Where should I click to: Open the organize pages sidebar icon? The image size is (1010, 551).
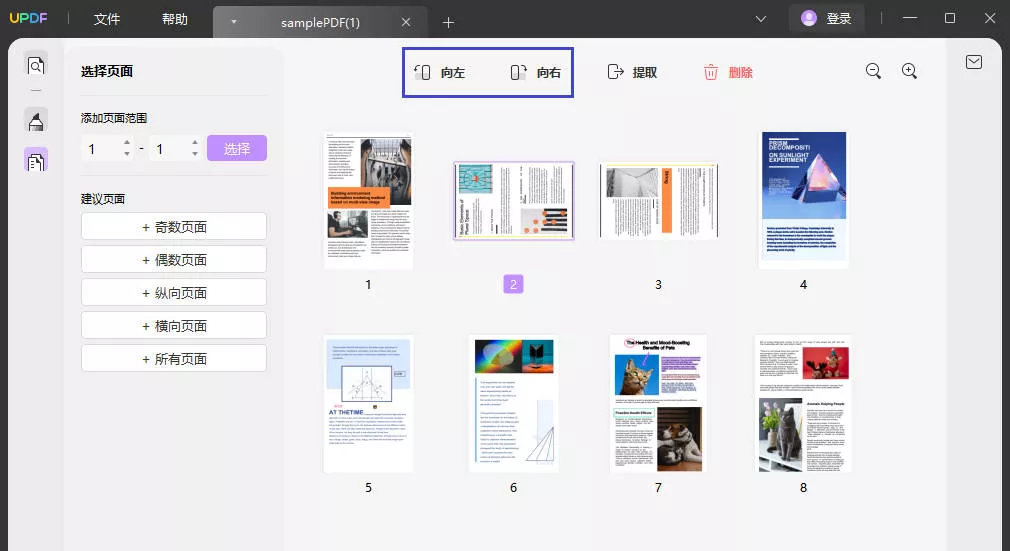[x=36, y=160]
